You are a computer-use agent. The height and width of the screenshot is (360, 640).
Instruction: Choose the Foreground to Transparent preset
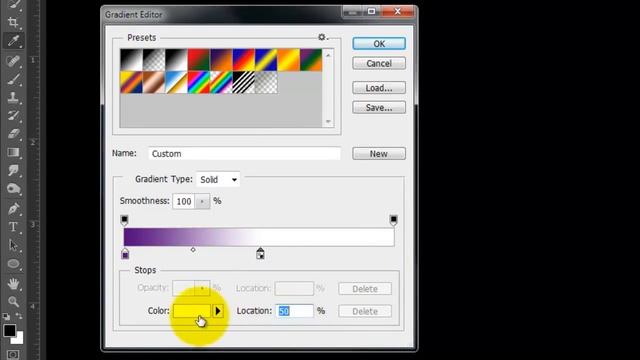[x=154, y=60]
